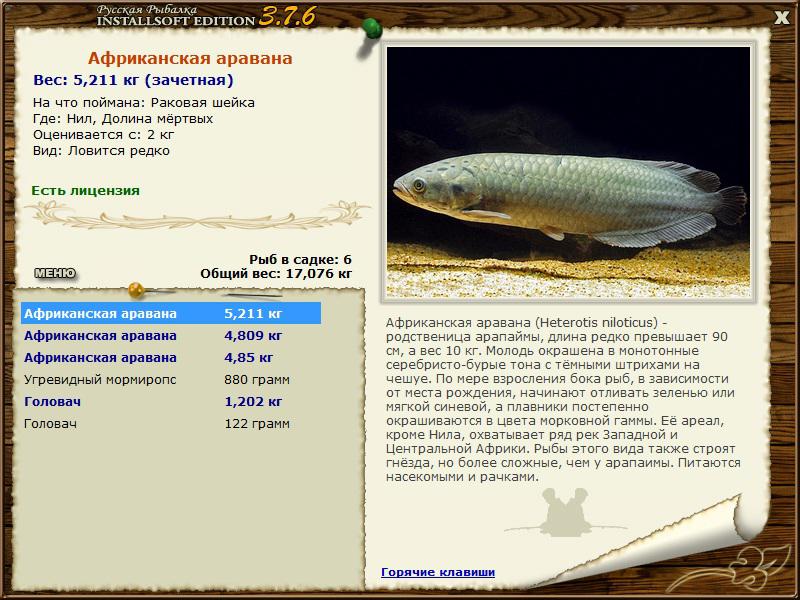Click the African arowana fish photo
Image resolution: width=800 pixels, height=600 pixels.
[568, 172]
